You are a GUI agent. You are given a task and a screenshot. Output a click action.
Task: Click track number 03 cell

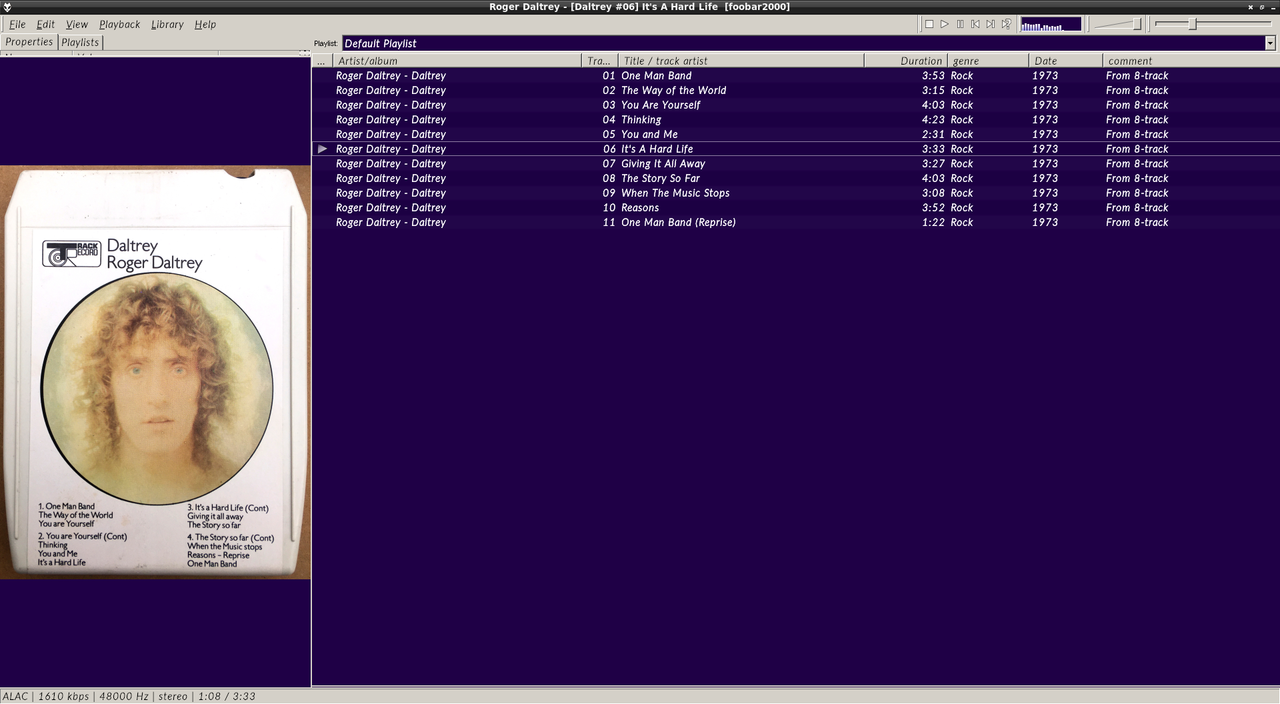coord(609,105)
